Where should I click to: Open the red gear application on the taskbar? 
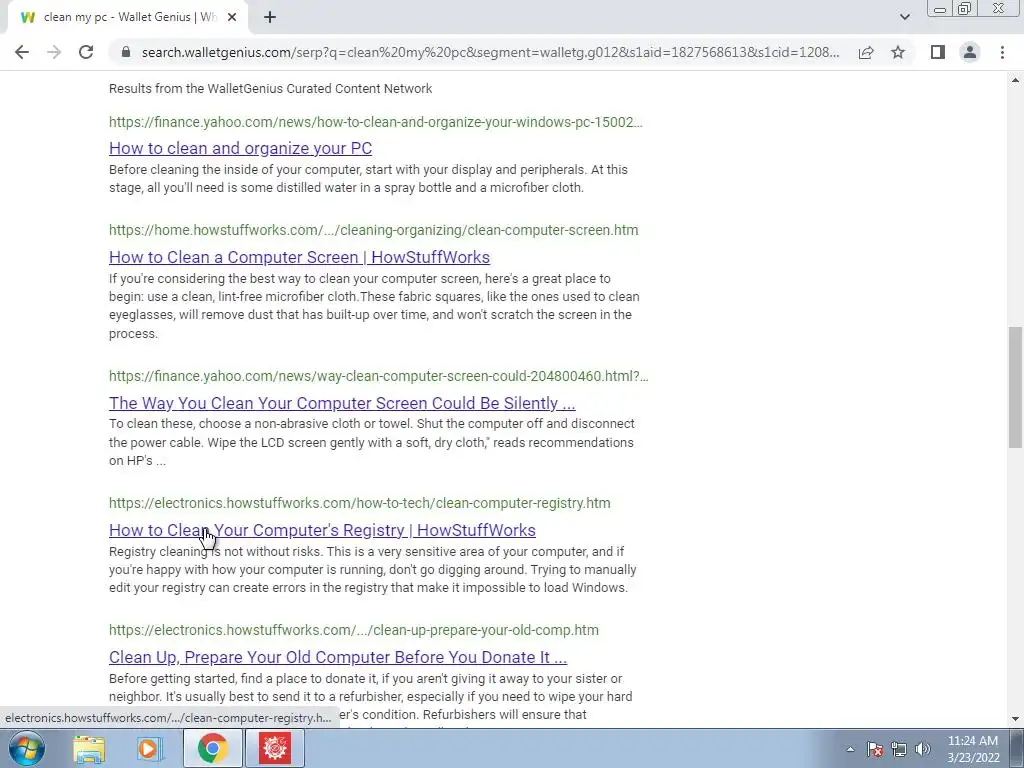(275, 748)
